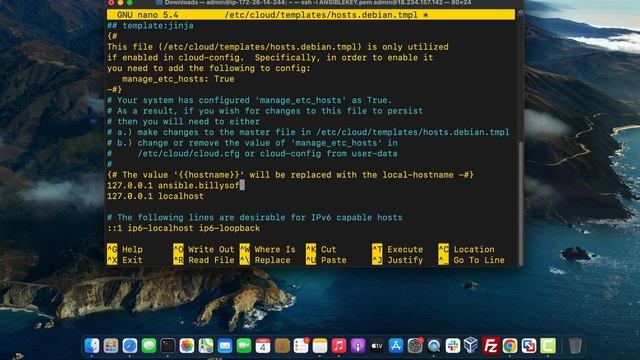Open Podcasts from the Dock

click(358, 346)
